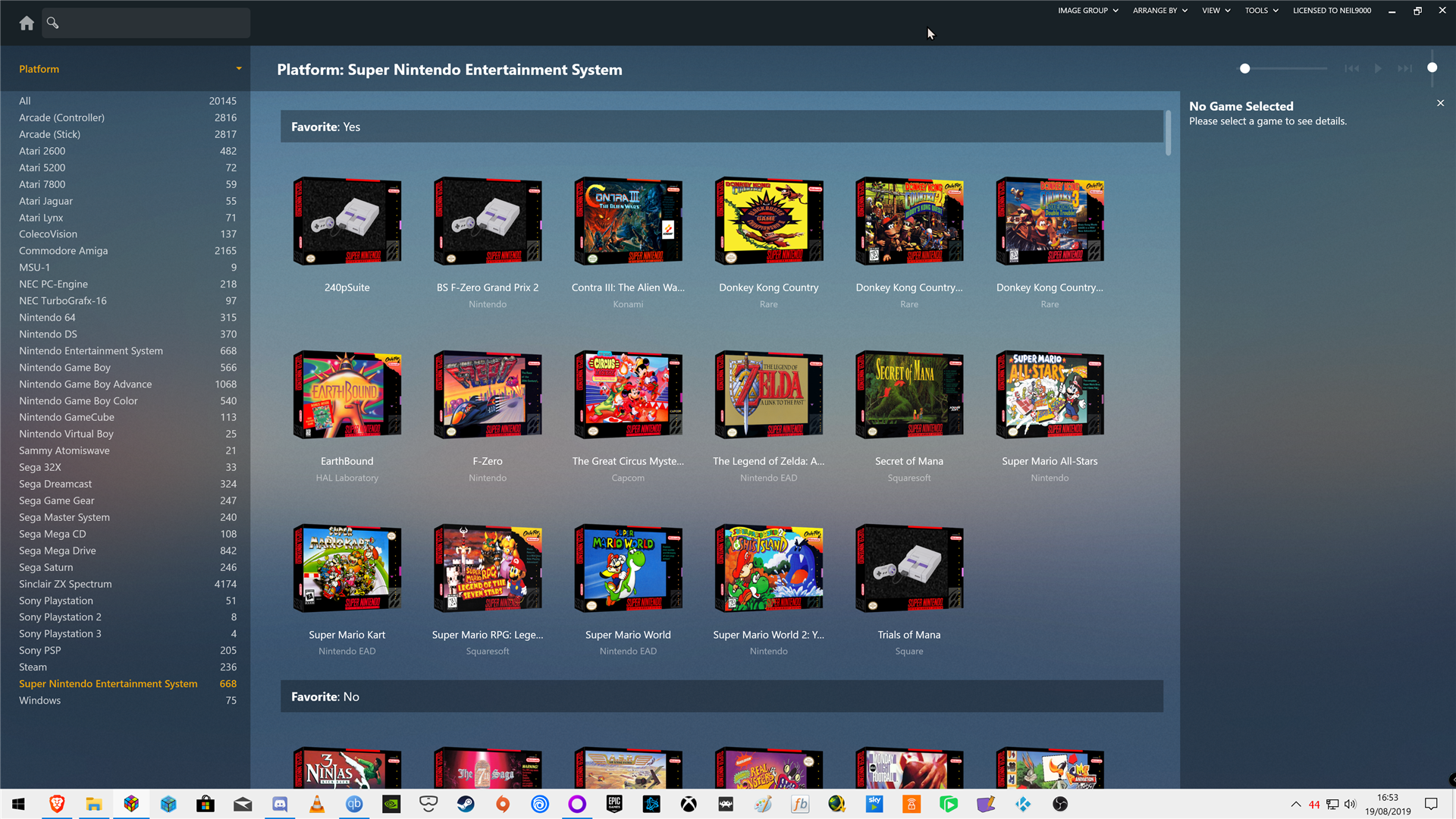Select Sega Dreamcast platform
1456x819 pixels.
(127, 484)
